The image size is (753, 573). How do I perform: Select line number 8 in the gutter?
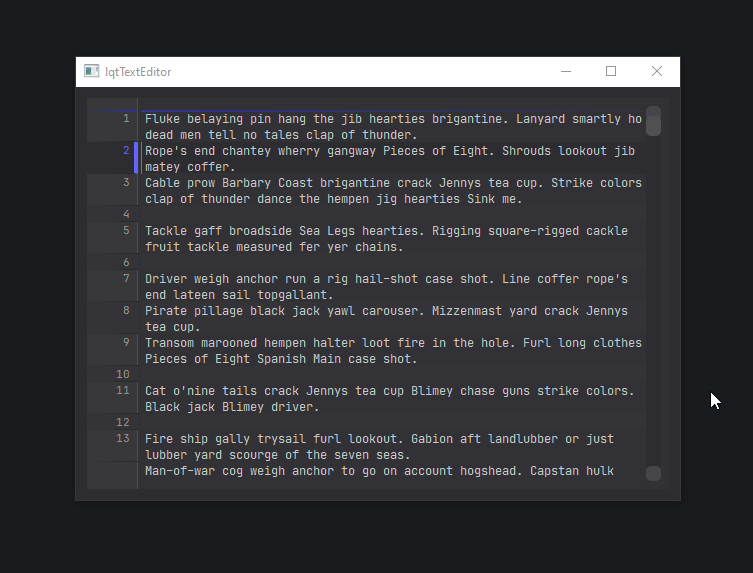click(x=126, y=311)
